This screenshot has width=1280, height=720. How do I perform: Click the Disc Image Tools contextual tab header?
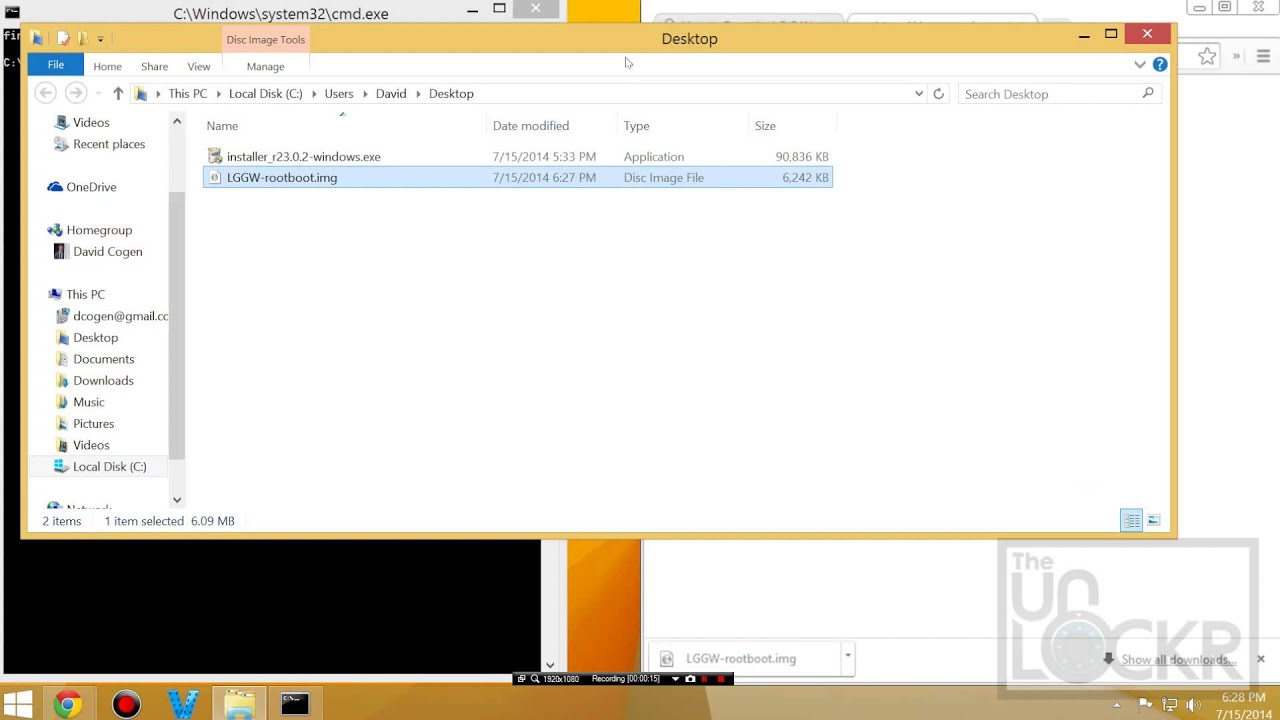[265, 40]
